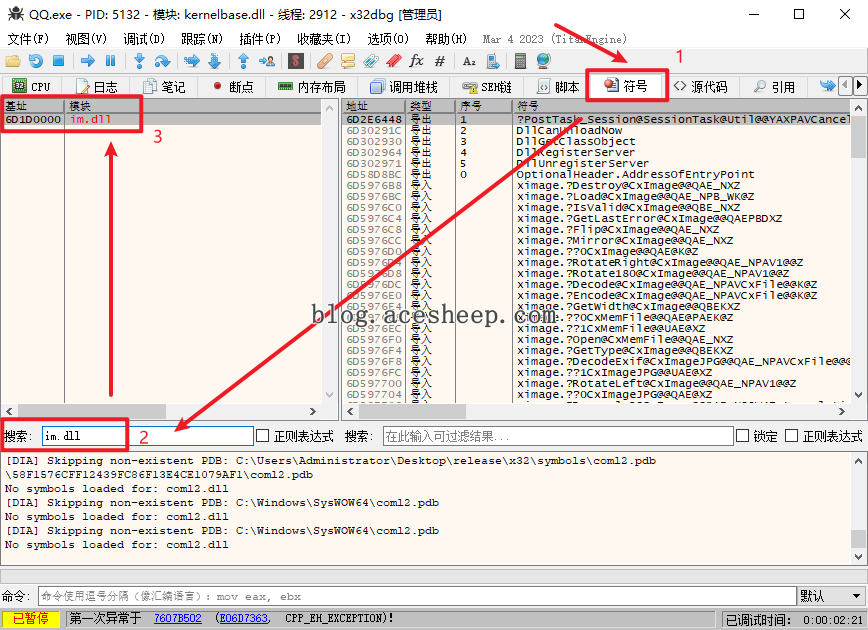Click the run to user code icon
Screen dimensions: 868x630
(266, 61)
